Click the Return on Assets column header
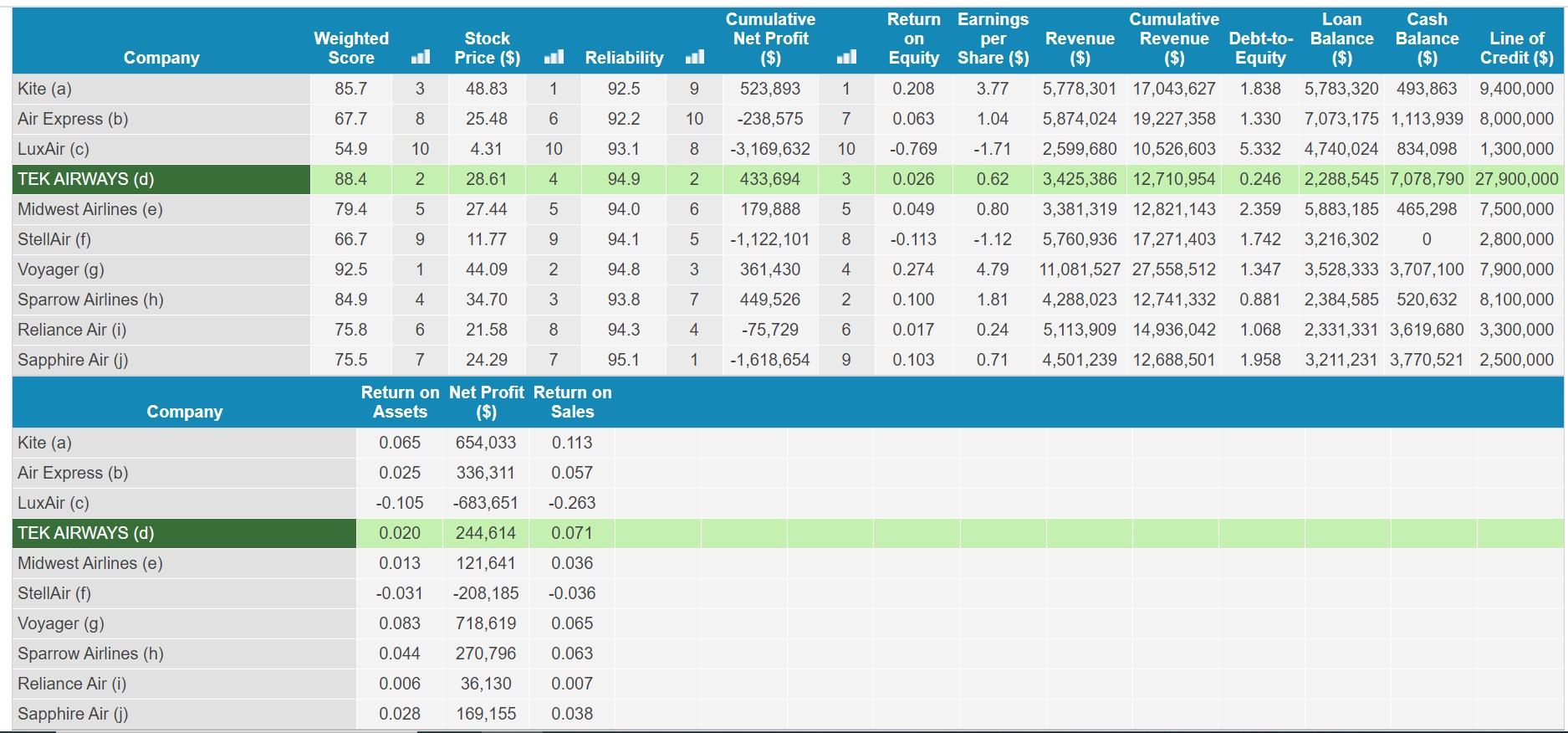This screenshot has width=1568, height=733. pyautogui.click(x=400, y=402)
